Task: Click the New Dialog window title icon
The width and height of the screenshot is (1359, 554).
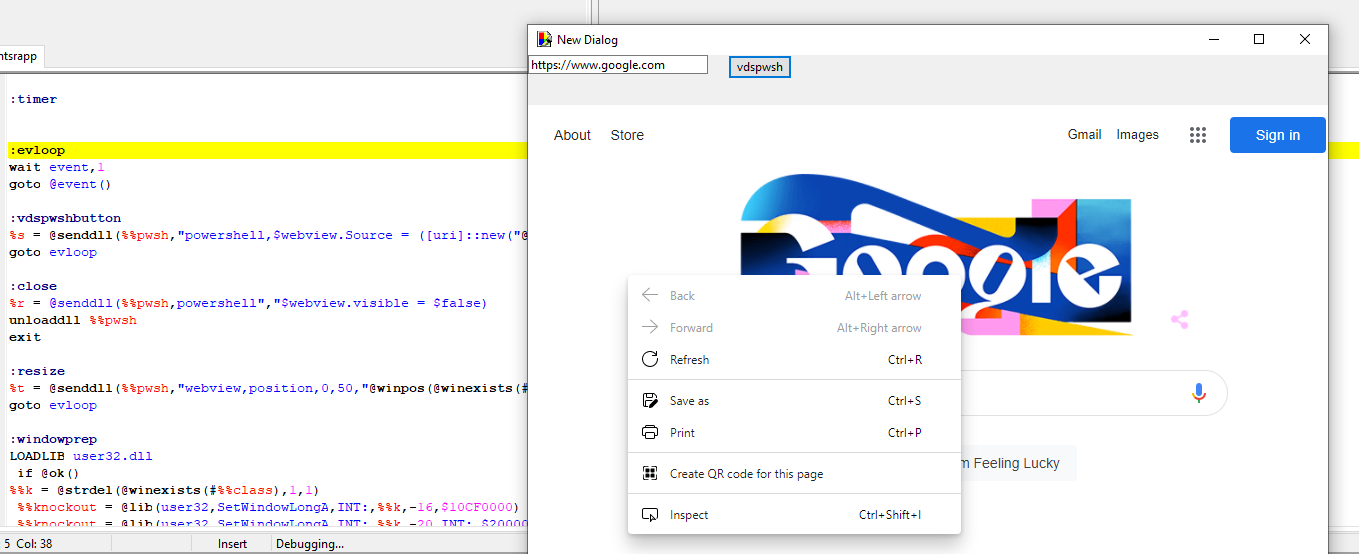Action: coord(544,40)
